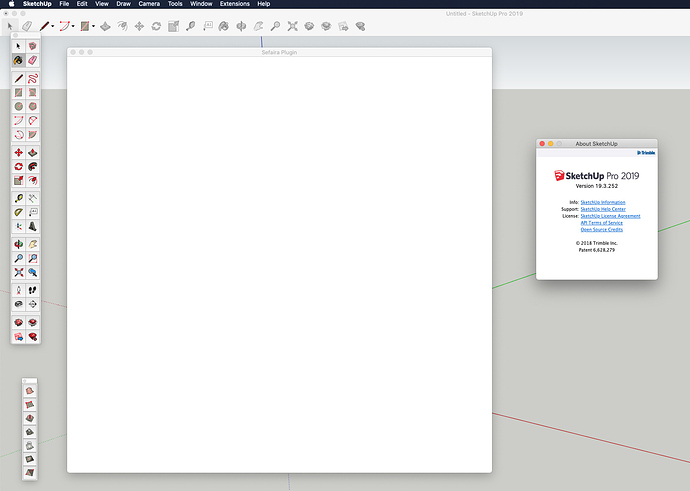Open the Draw menu
690x491 pixels.
point(123,4)
